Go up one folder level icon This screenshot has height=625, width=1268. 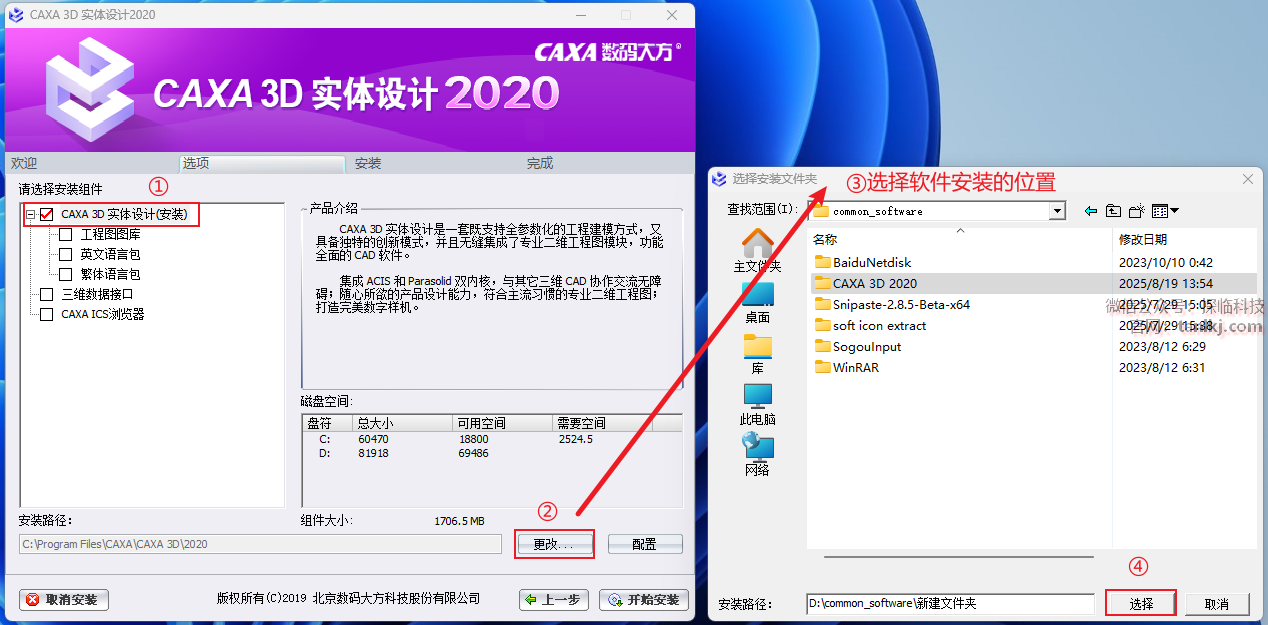coord(1113,211)
